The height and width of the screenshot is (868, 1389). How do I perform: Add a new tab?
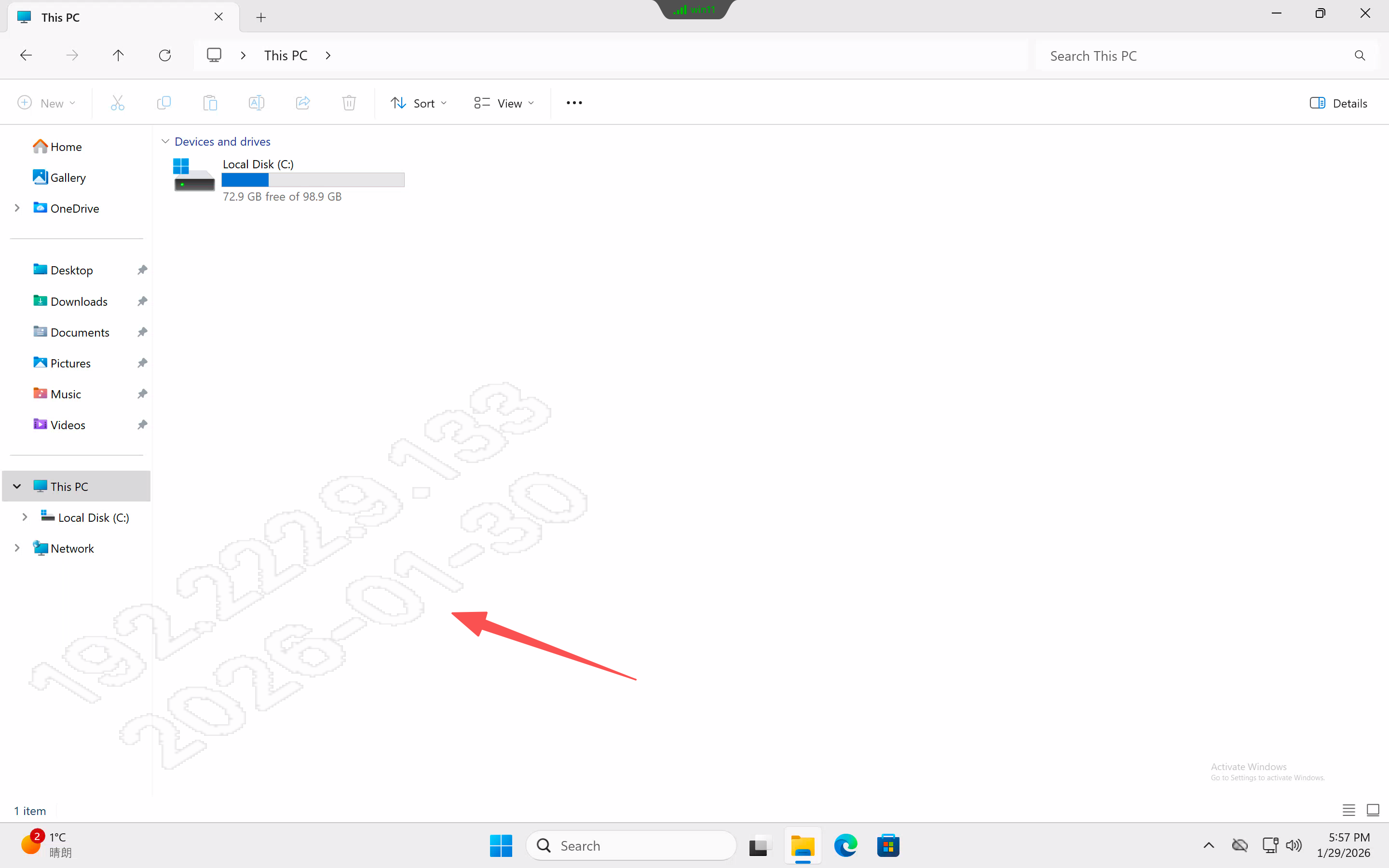click(x=261, y=17)
